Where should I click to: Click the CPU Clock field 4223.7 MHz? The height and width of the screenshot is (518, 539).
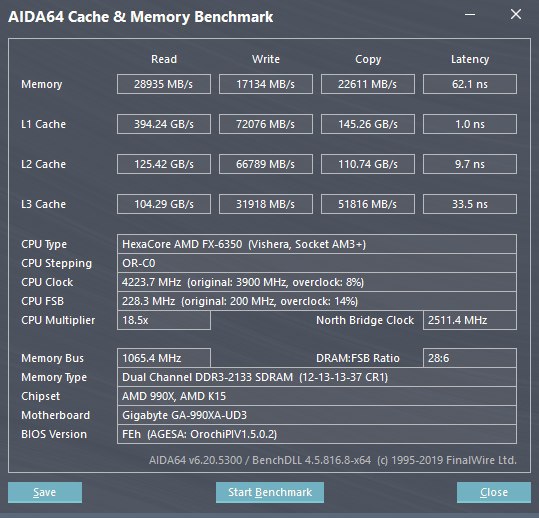tap(317, 282)
